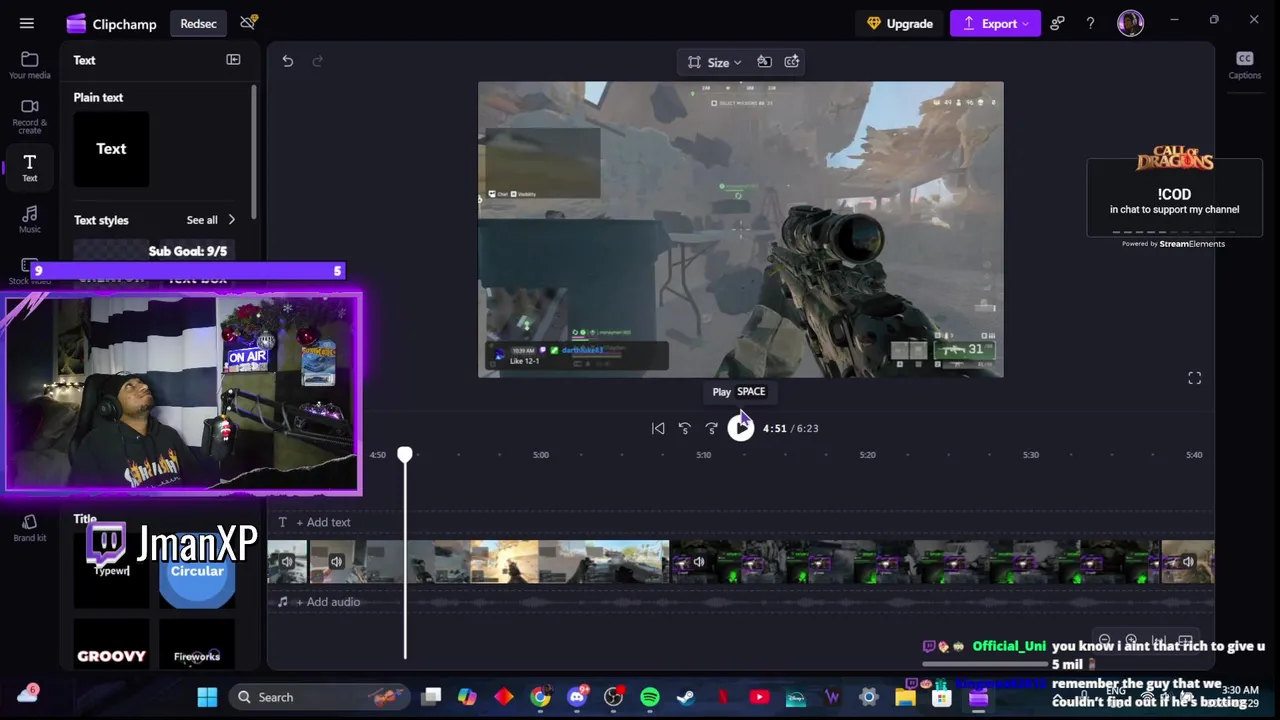This screenshot has width=1280, height=720.
Task: Open YouTube from the taskbar
Action: coord(759,697)
